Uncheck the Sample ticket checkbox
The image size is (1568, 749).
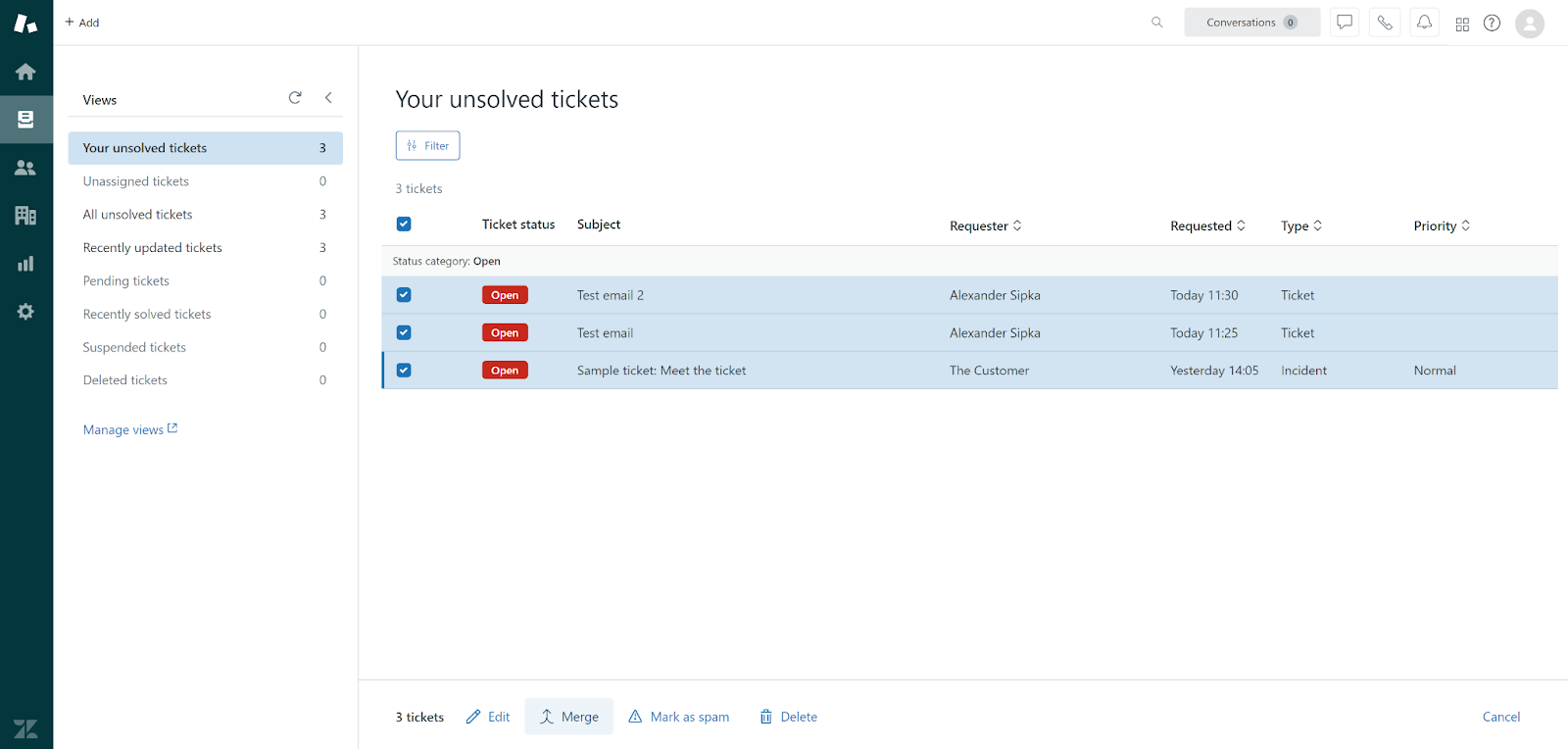pos(404,371)
